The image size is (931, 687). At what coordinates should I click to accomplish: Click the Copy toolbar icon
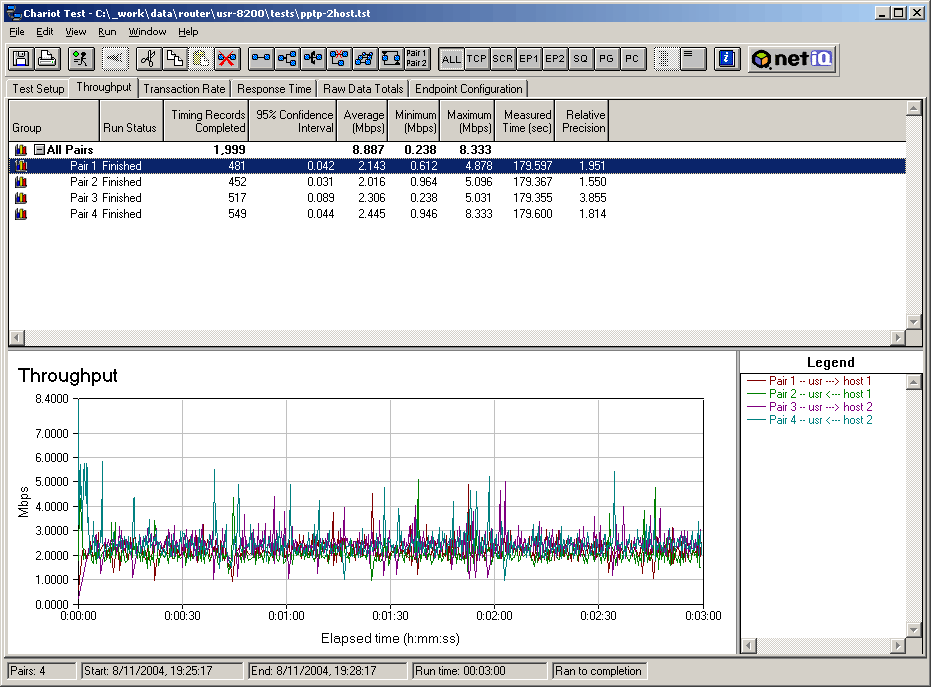tap(174, 59)
